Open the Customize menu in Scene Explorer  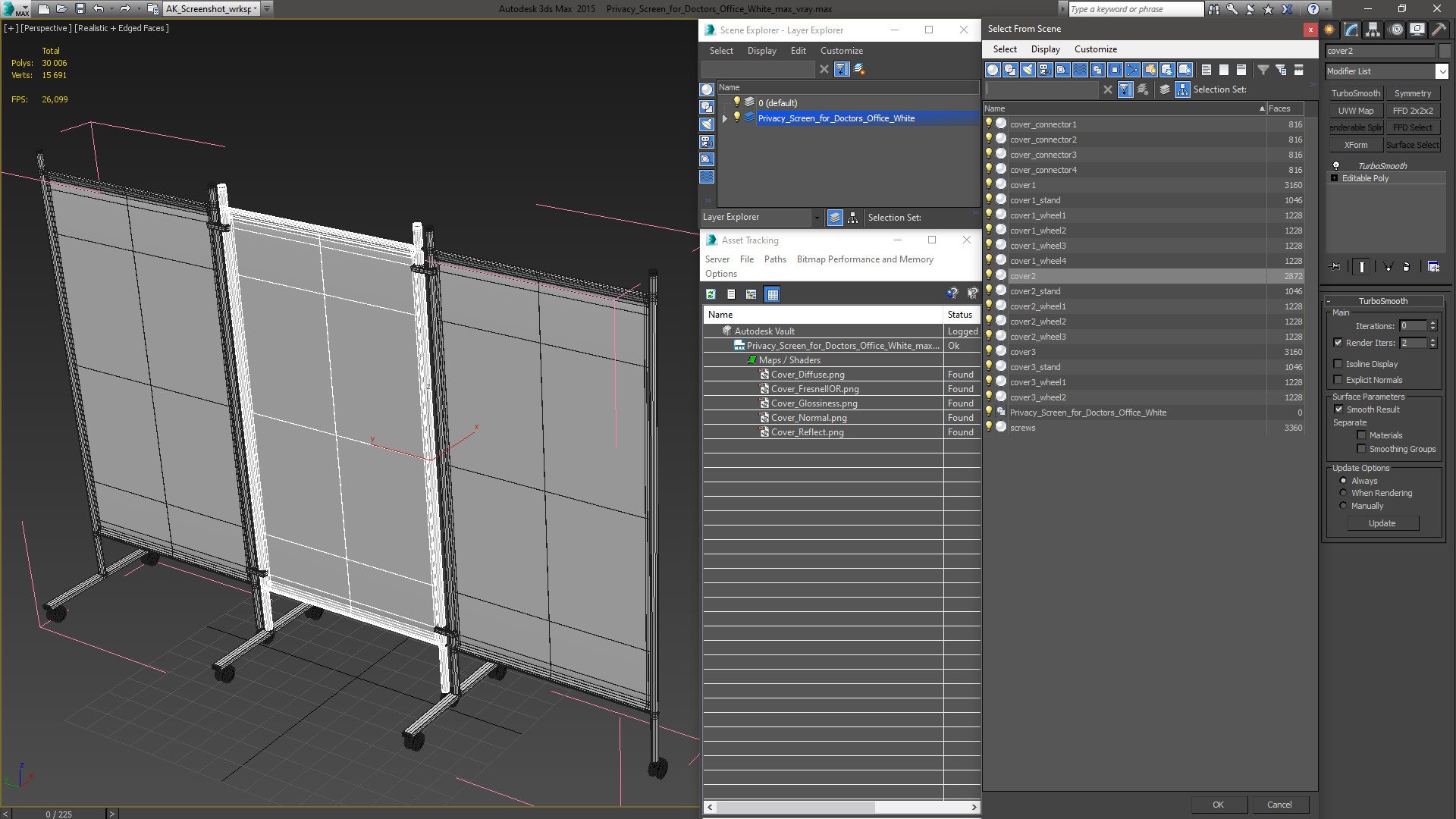click(841, 51)
